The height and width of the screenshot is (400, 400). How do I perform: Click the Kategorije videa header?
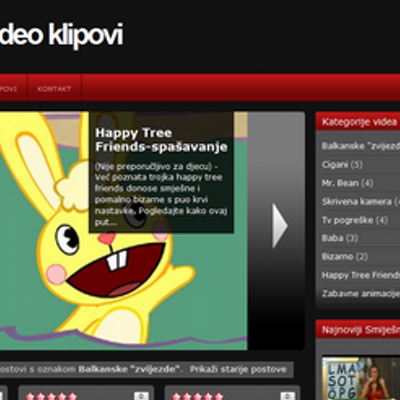point(359,122)
